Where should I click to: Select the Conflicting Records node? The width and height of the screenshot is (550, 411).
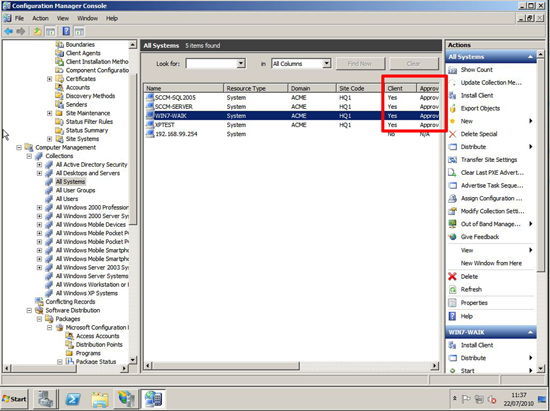(x=70, y=302)
